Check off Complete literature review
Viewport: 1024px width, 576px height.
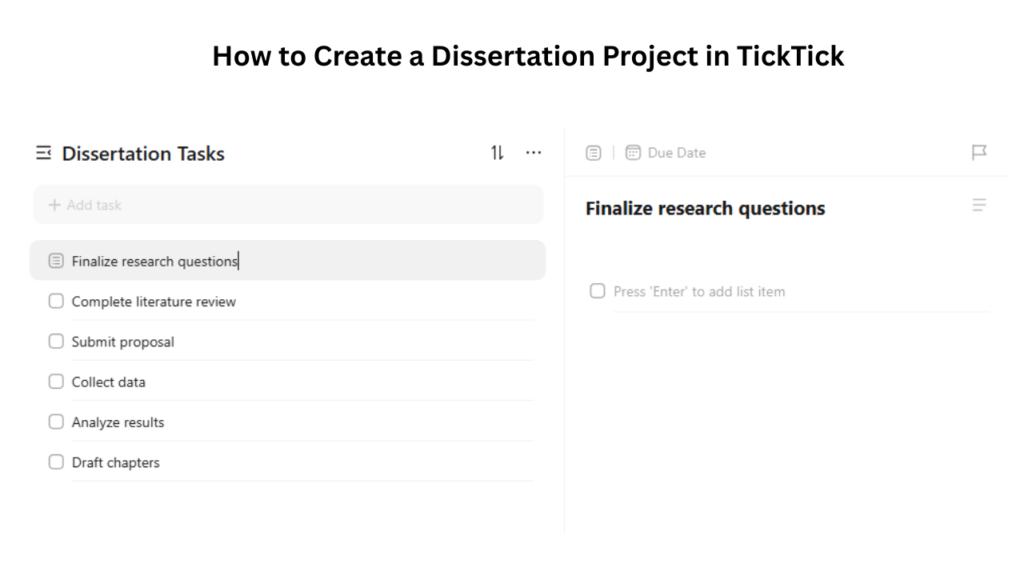(x=56, y=301)
